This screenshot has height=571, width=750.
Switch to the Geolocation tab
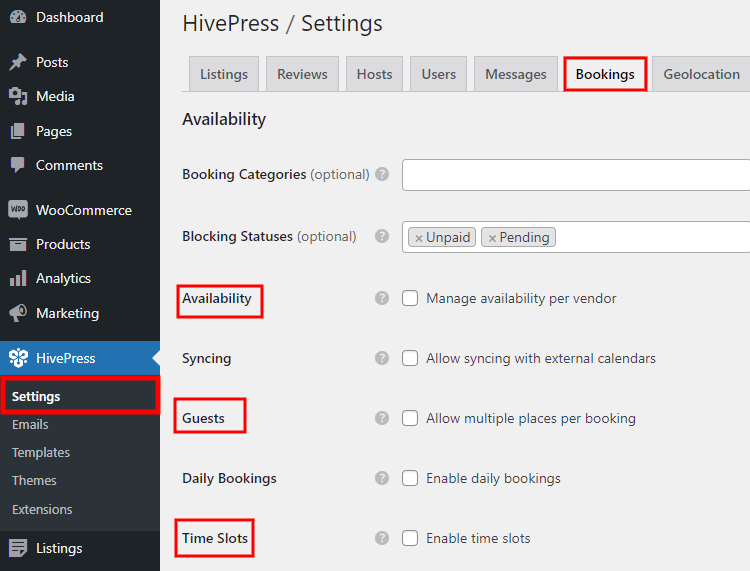(701, 74)
